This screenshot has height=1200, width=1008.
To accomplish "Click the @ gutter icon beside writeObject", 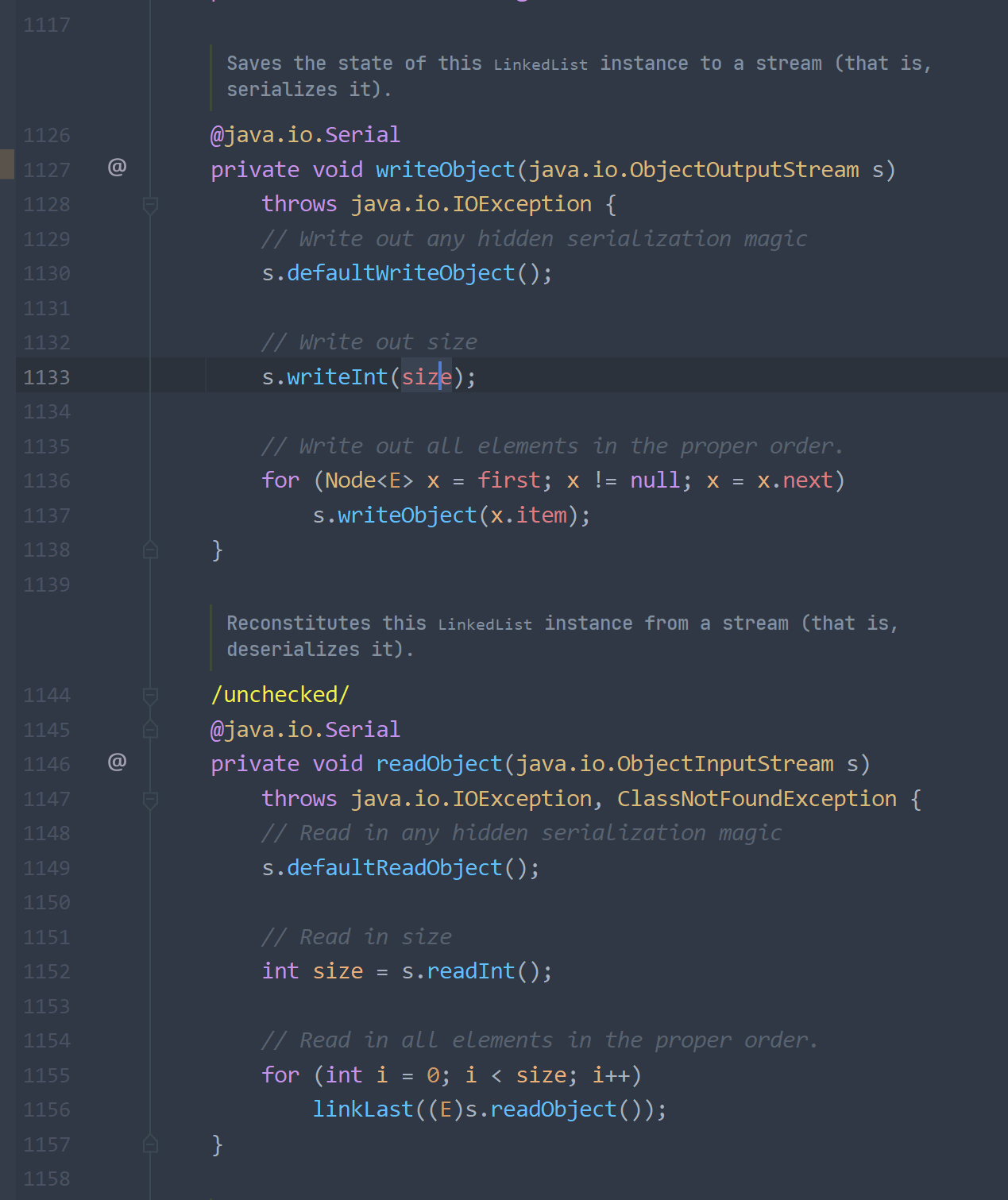I will click(117, 167).
